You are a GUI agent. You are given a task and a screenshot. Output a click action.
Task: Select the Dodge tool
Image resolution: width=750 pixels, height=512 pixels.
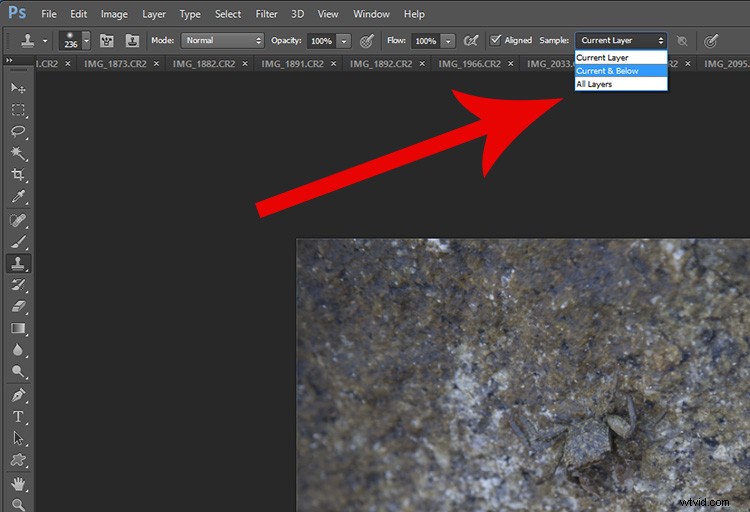tap(18, 372)
